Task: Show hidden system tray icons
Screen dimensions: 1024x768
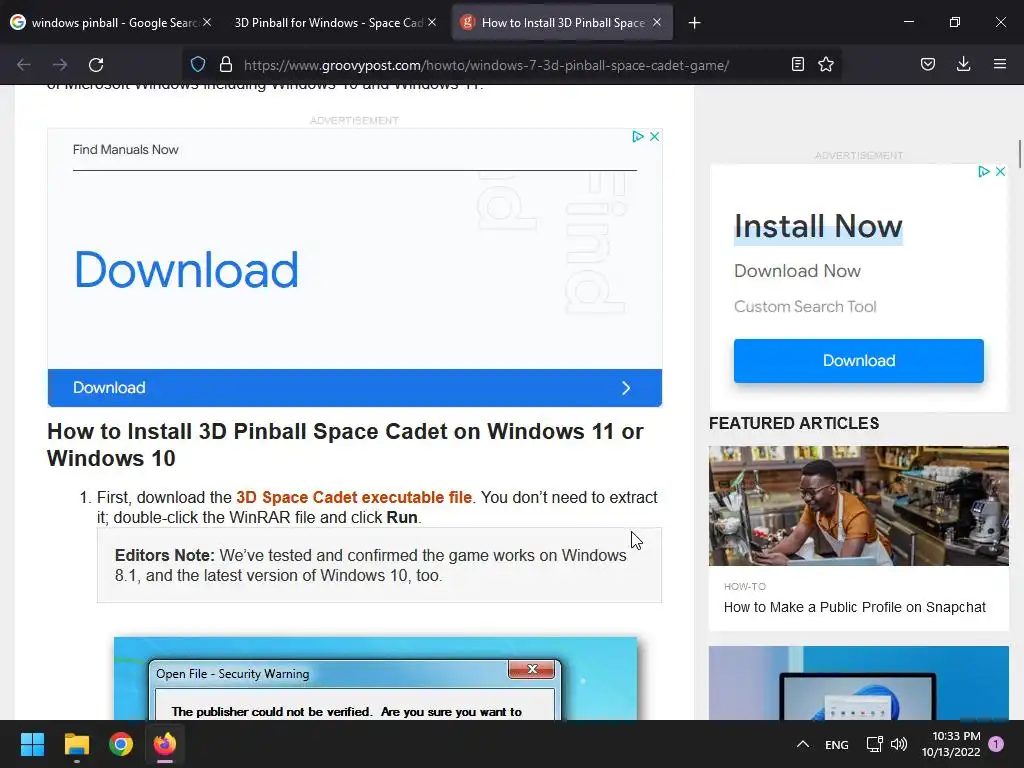Action: click(803, 744)
